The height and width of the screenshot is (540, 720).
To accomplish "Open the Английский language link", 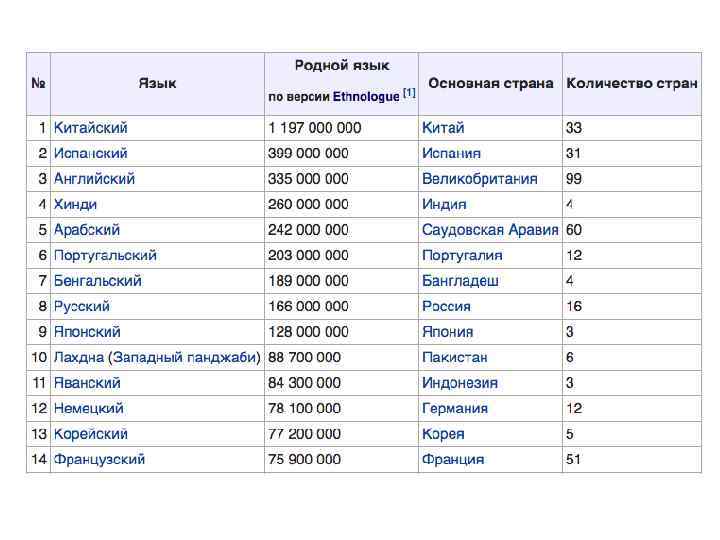I will pos(94,179).
